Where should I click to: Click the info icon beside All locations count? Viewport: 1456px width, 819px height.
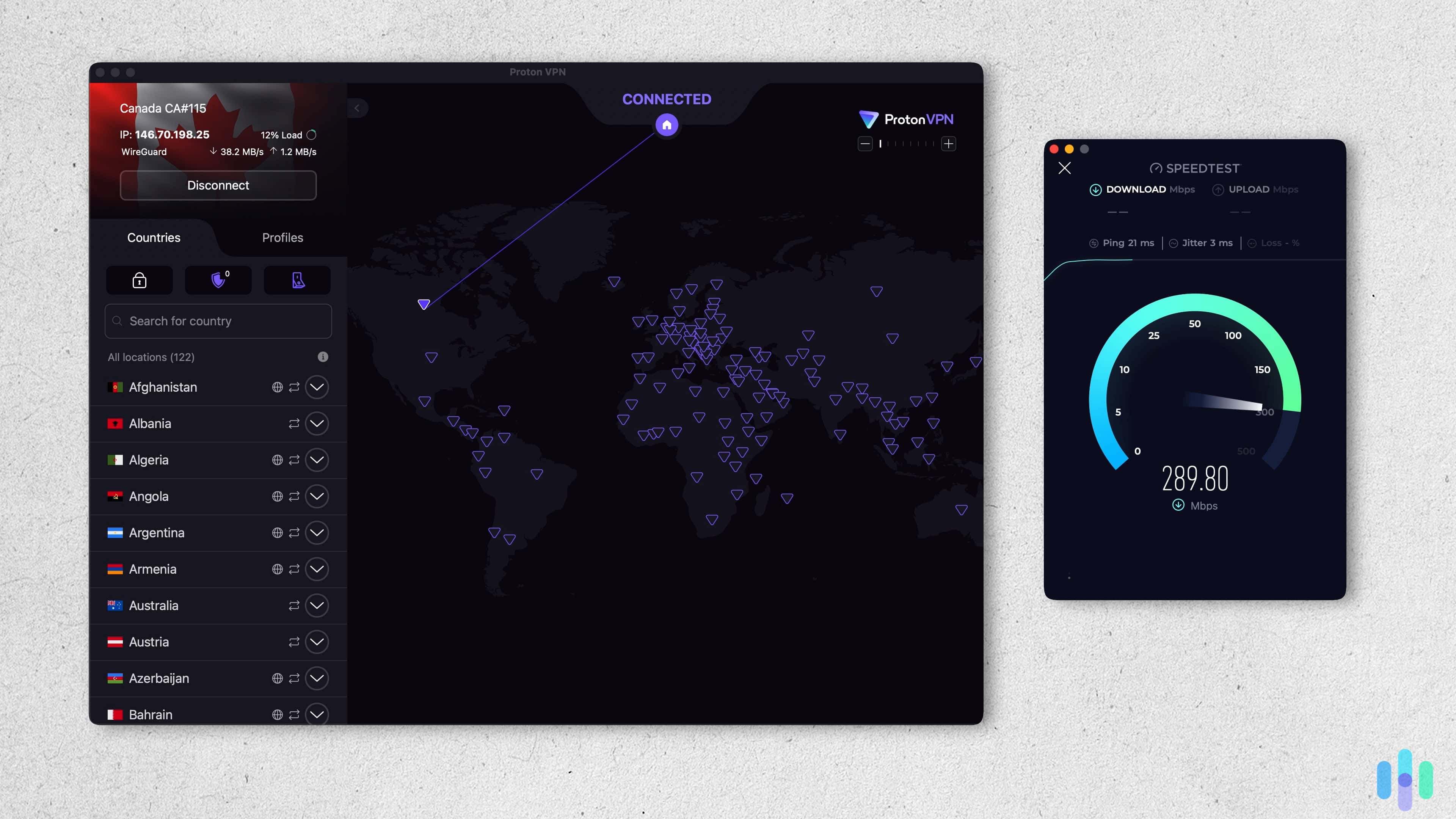tap(323, 357)
